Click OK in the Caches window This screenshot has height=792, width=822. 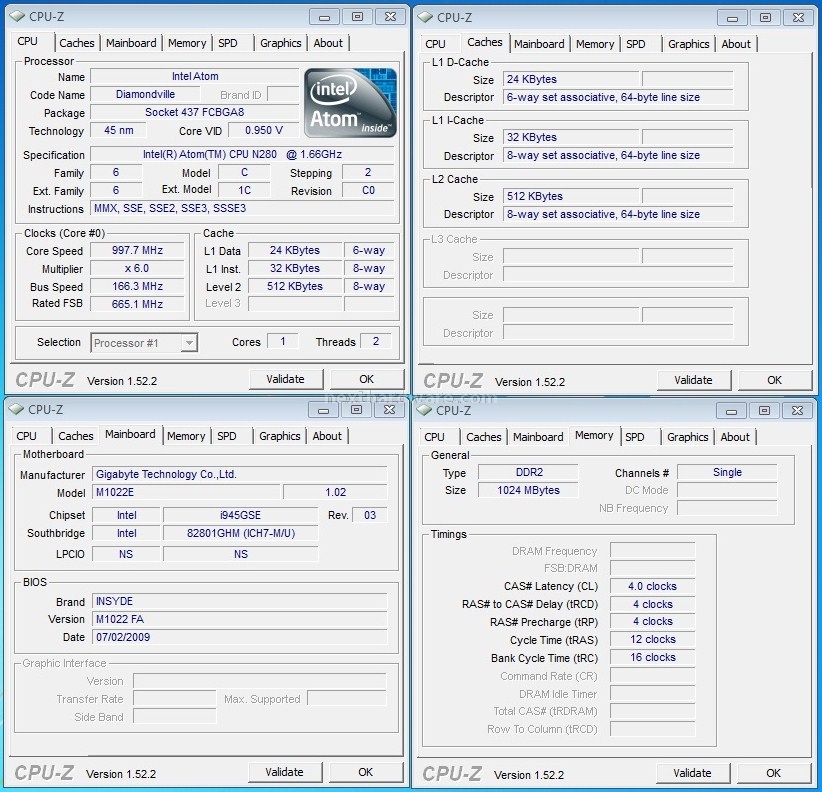(x=774, y=380)
